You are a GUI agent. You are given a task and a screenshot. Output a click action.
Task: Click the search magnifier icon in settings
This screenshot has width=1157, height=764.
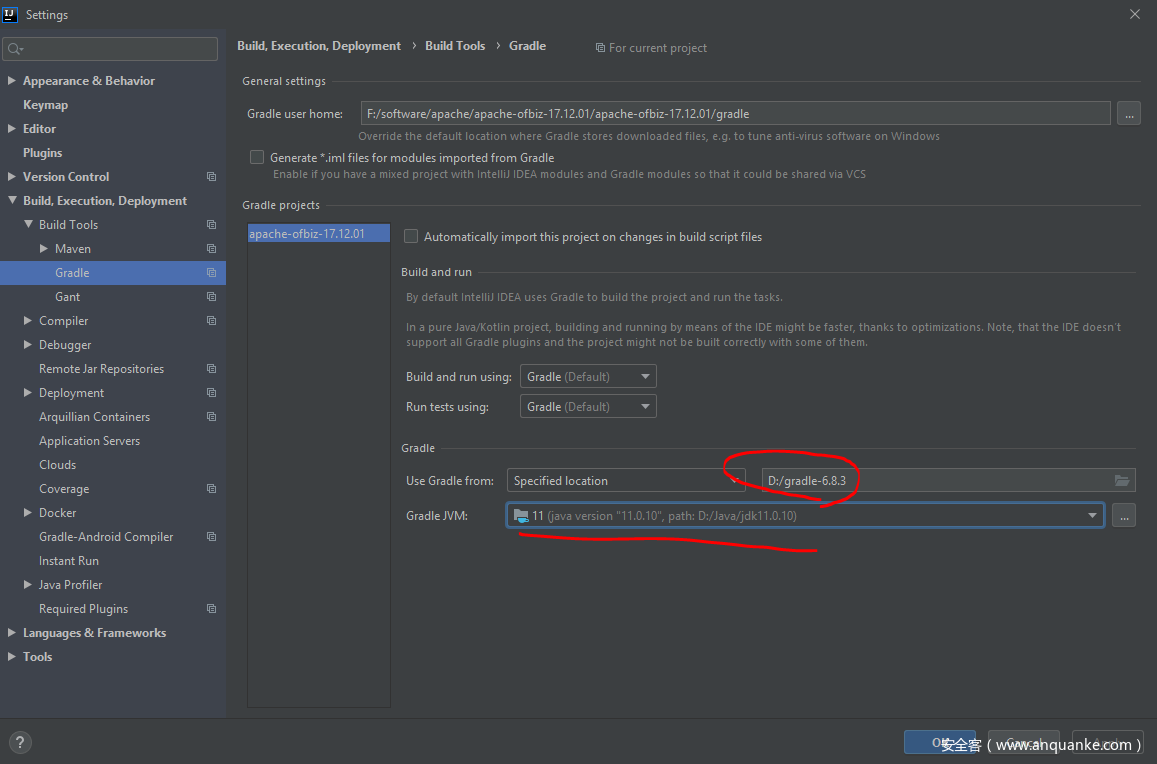[15, 49]
